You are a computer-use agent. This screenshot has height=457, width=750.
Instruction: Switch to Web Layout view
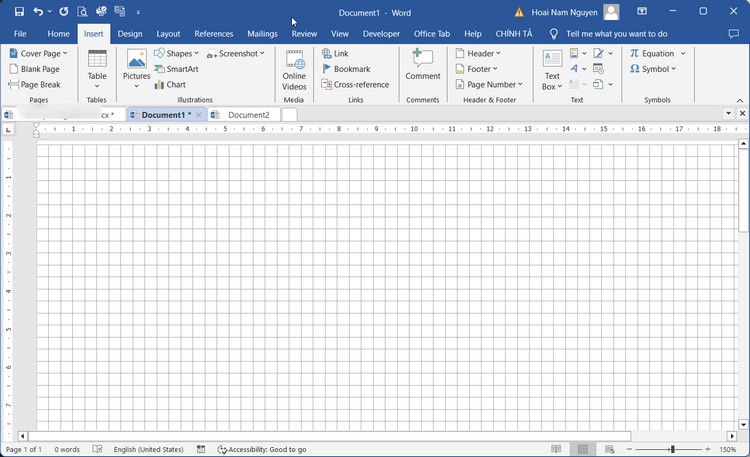click(609, 449)
